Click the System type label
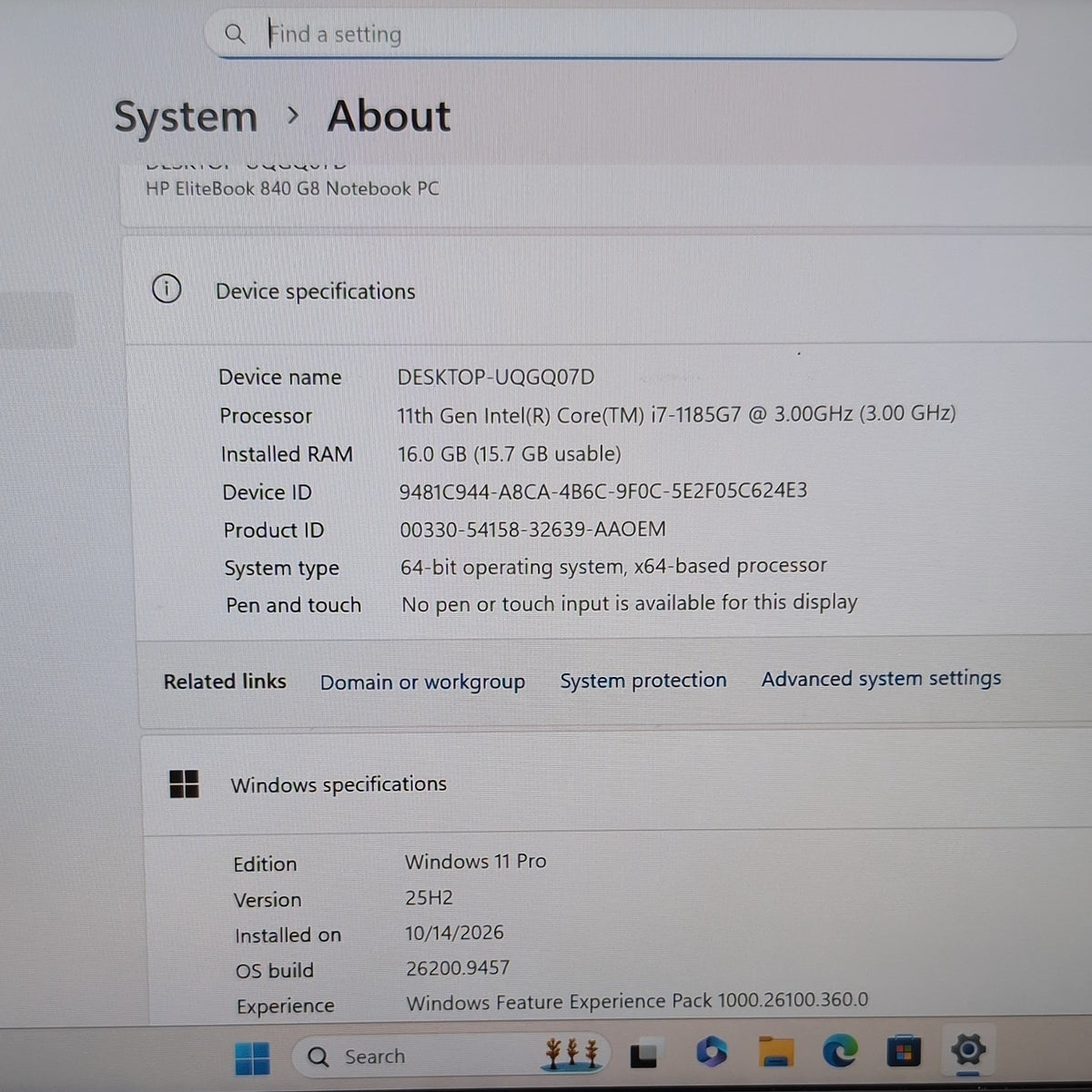The image size is (1092, 1092). point(281,569)
